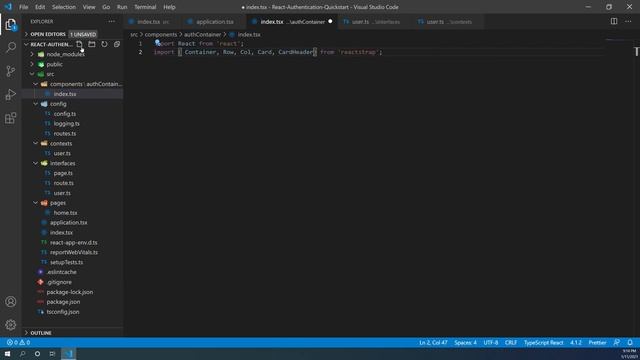Click the New Folder icon in explorer

tap(92, 44)
